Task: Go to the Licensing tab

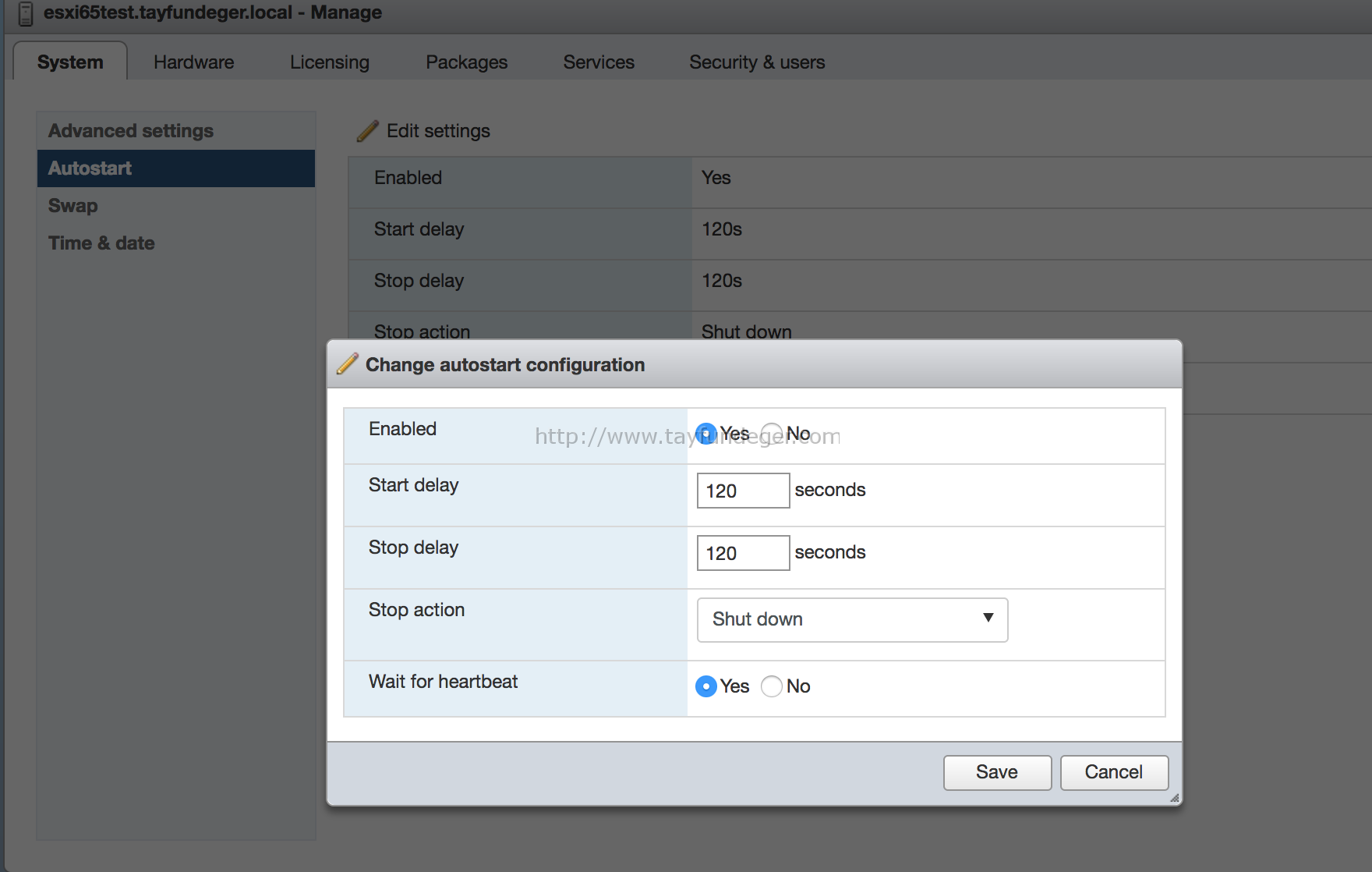Action: pos(330,62)
